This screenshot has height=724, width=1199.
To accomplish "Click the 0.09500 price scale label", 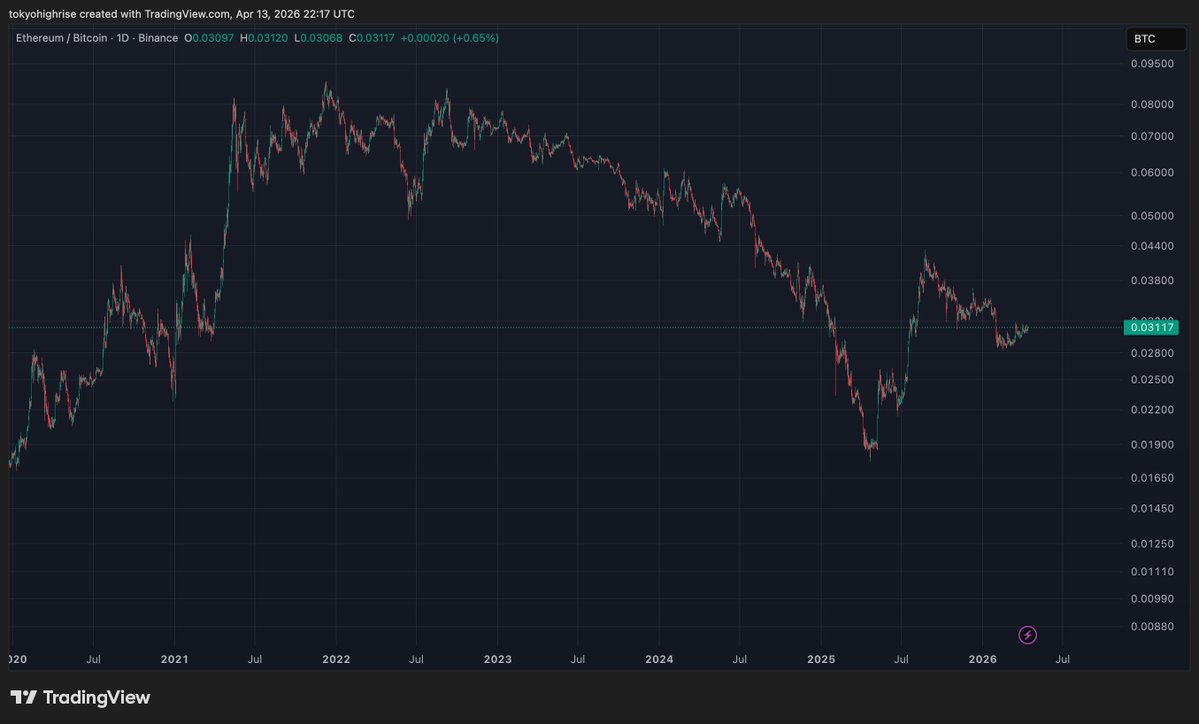I will [1153, 63].
